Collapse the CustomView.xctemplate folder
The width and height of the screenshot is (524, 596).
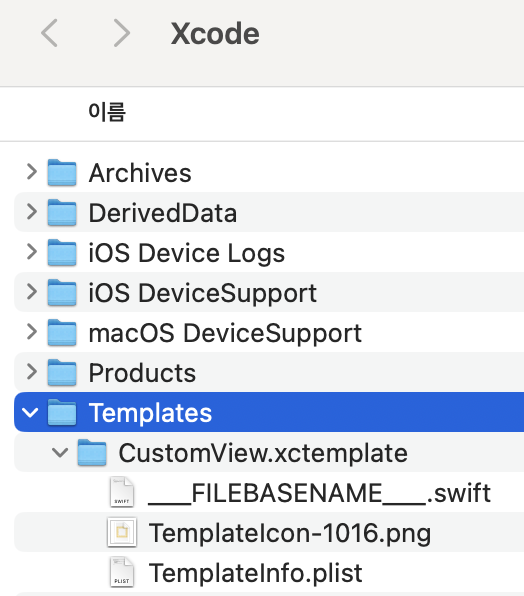coord(60,453)
